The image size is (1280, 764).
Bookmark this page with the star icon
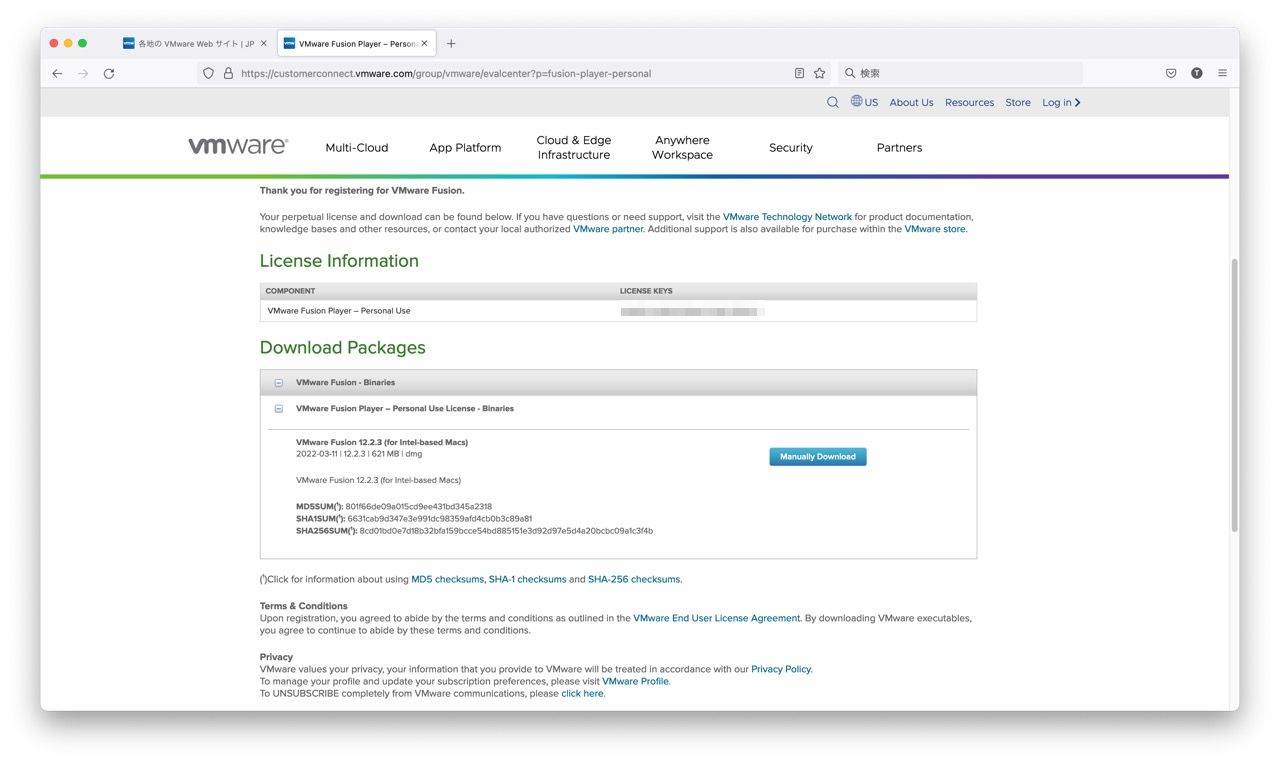(x=820, y=73)
